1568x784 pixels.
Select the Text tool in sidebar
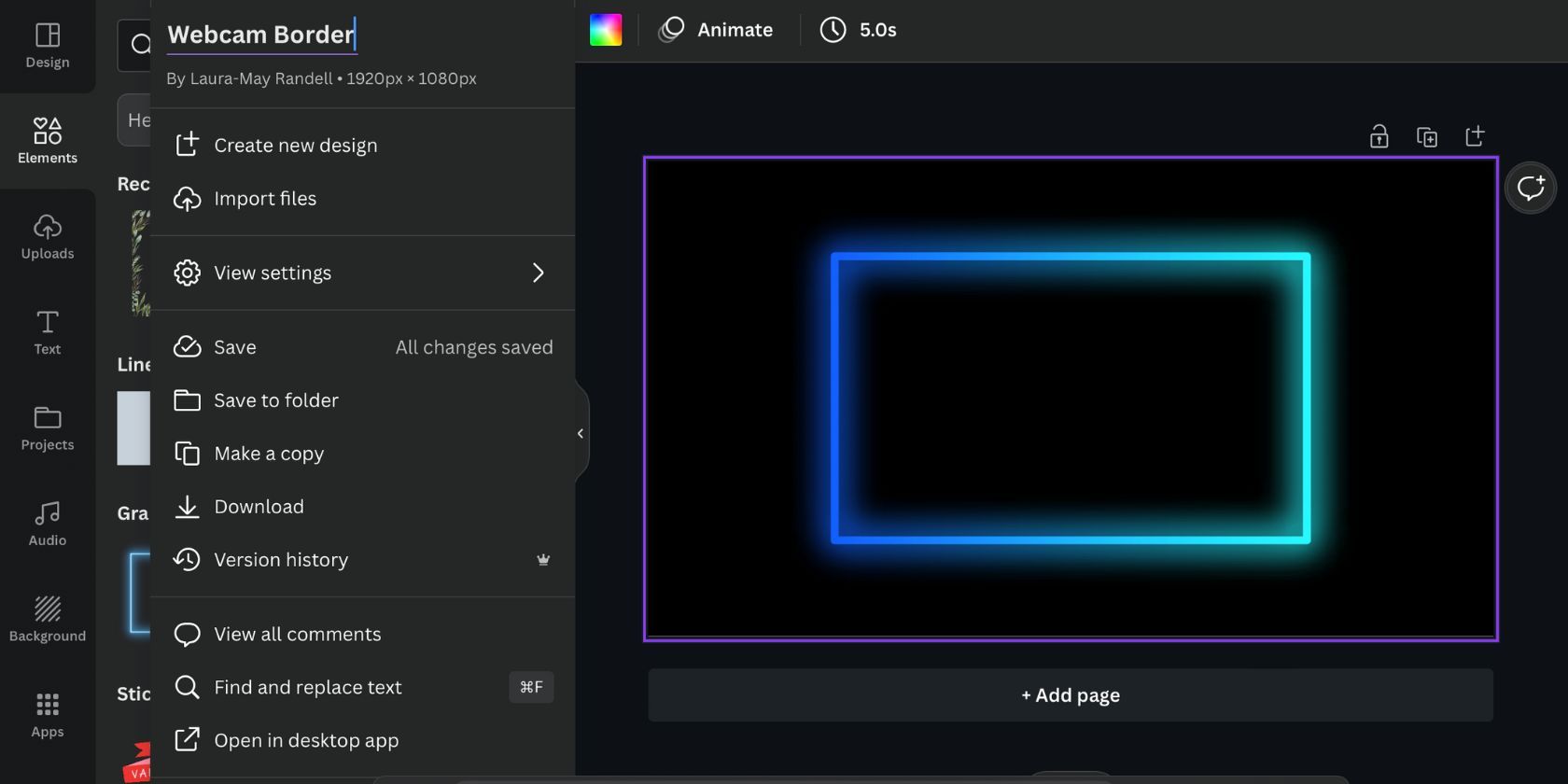coord(47,333)
